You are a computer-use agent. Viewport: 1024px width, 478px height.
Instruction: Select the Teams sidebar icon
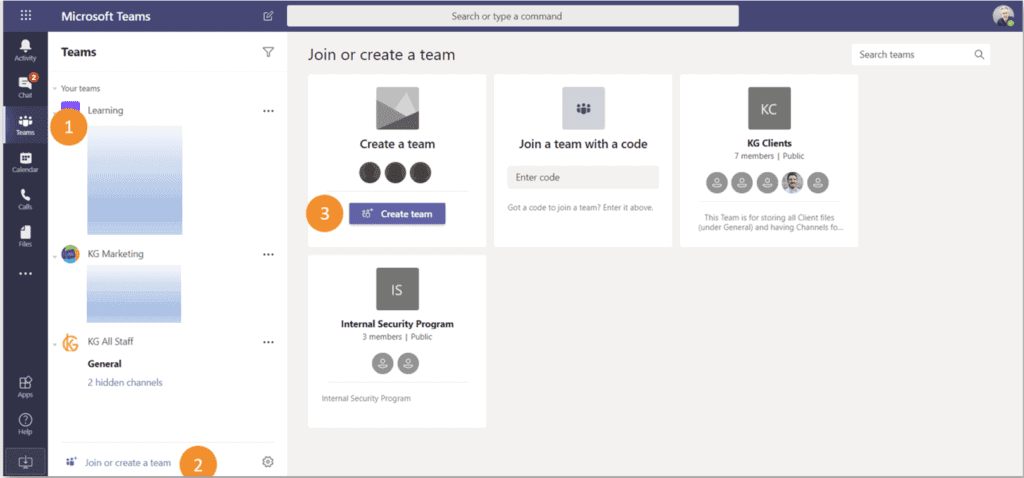pos(25,125)
